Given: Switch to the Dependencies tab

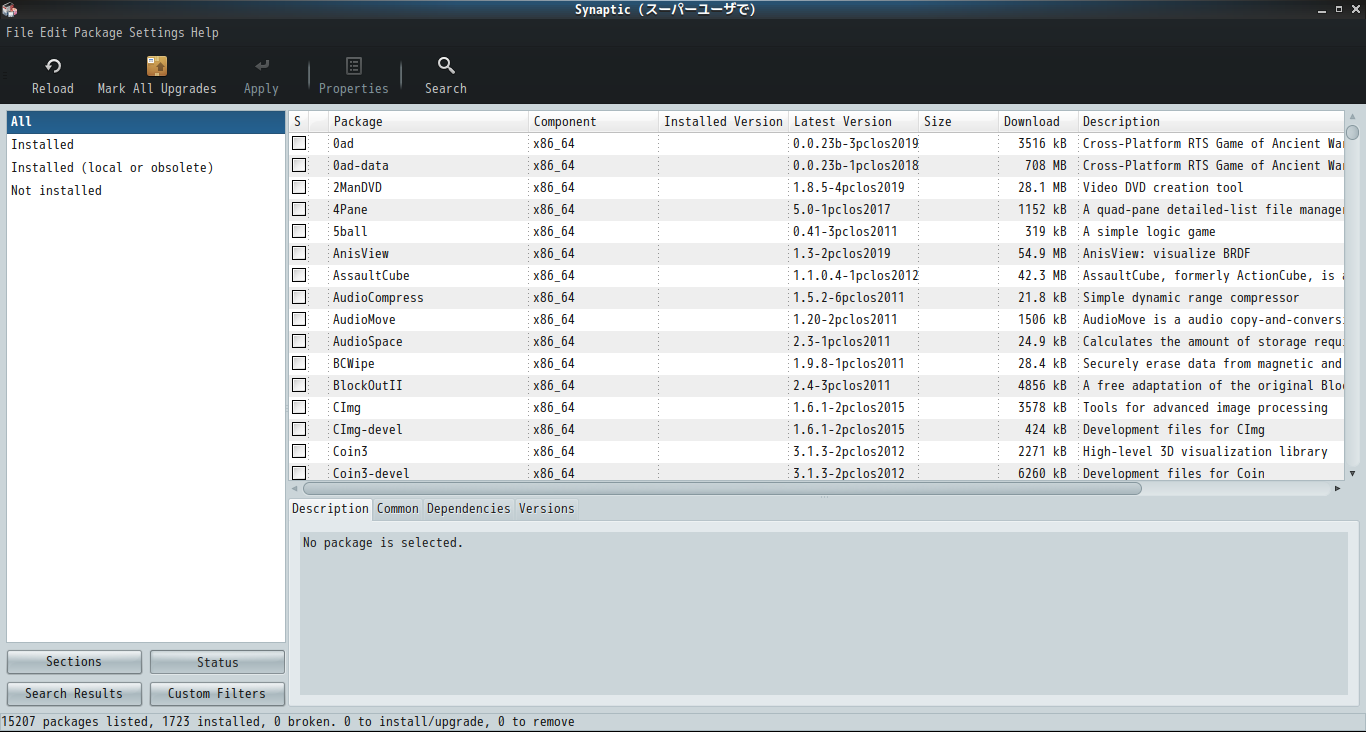Looking at the screenshot, I should [x=469, y=508].
